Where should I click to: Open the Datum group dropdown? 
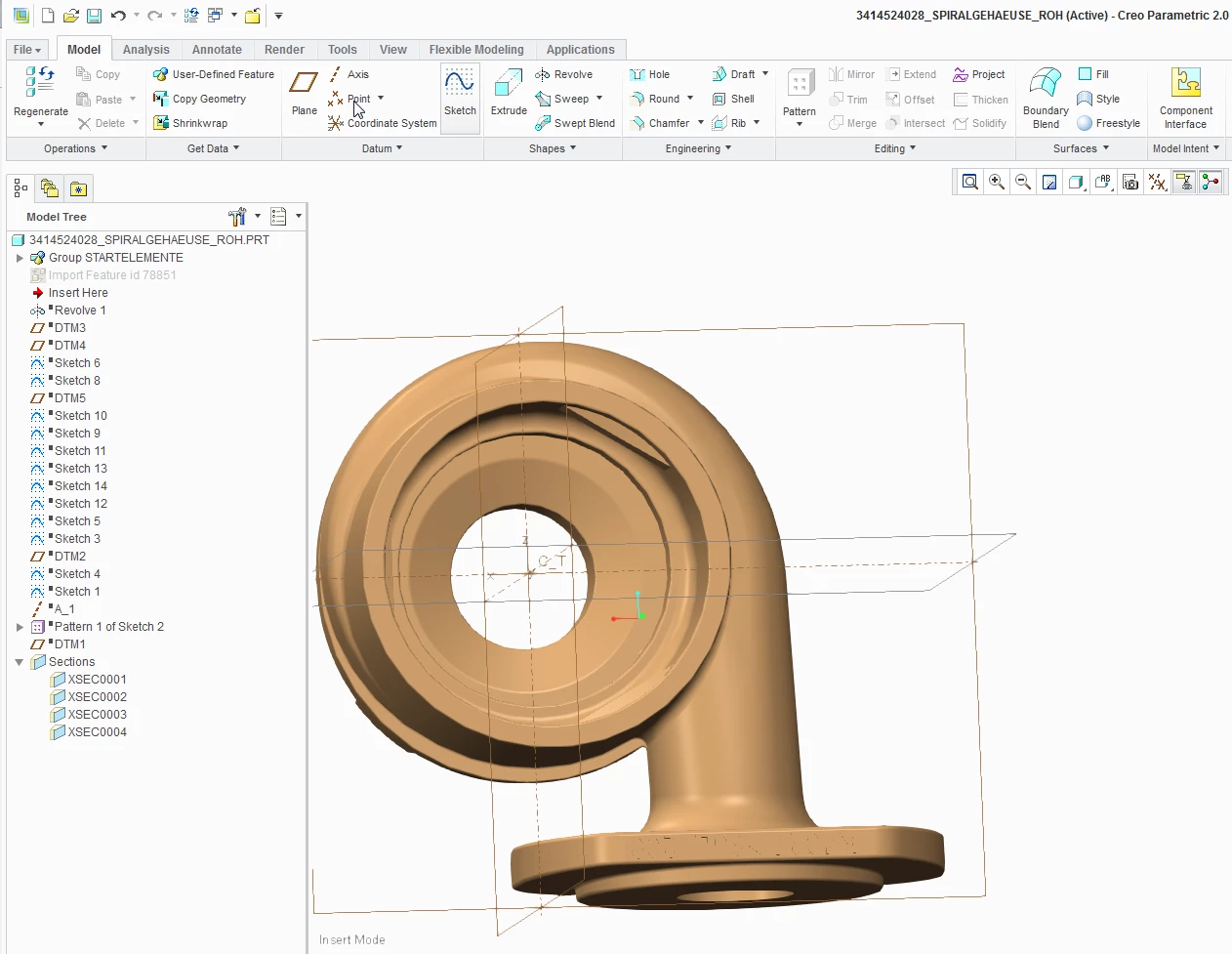(382, 148)
